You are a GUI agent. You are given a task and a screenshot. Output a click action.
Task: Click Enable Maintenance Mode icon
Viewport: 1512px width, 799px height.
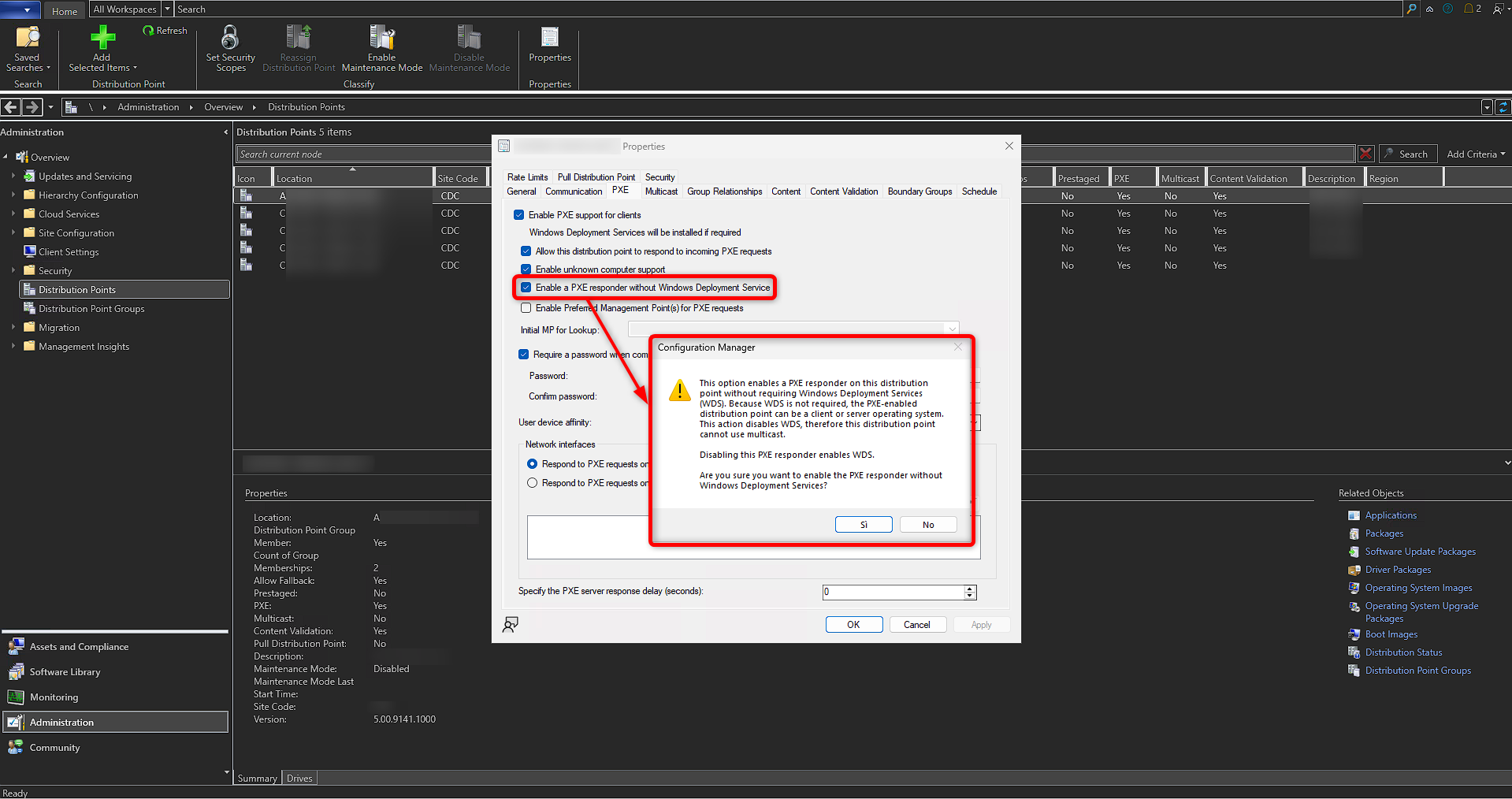coord(382,37)
